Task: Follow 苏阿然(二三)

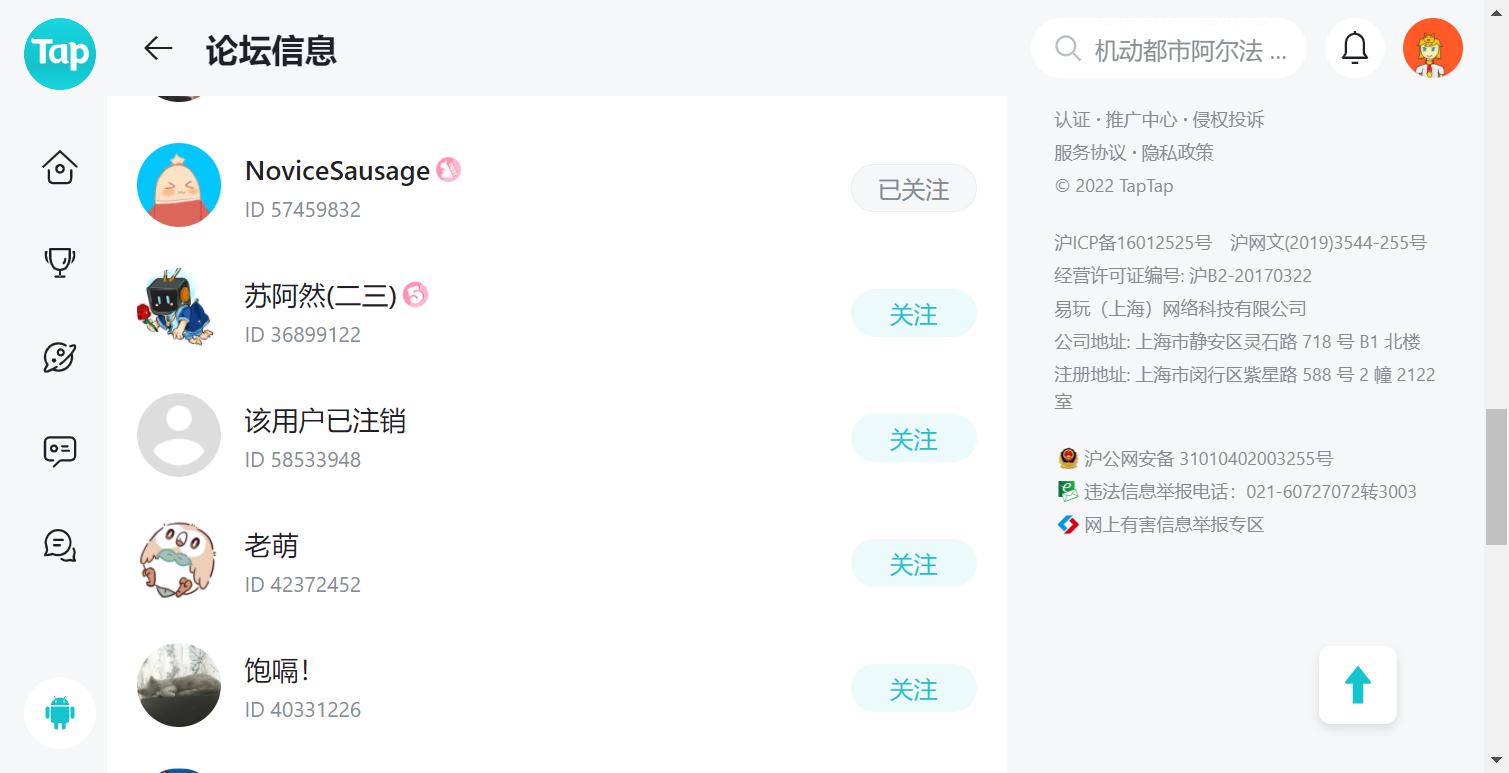Action: tap(914, 314)
